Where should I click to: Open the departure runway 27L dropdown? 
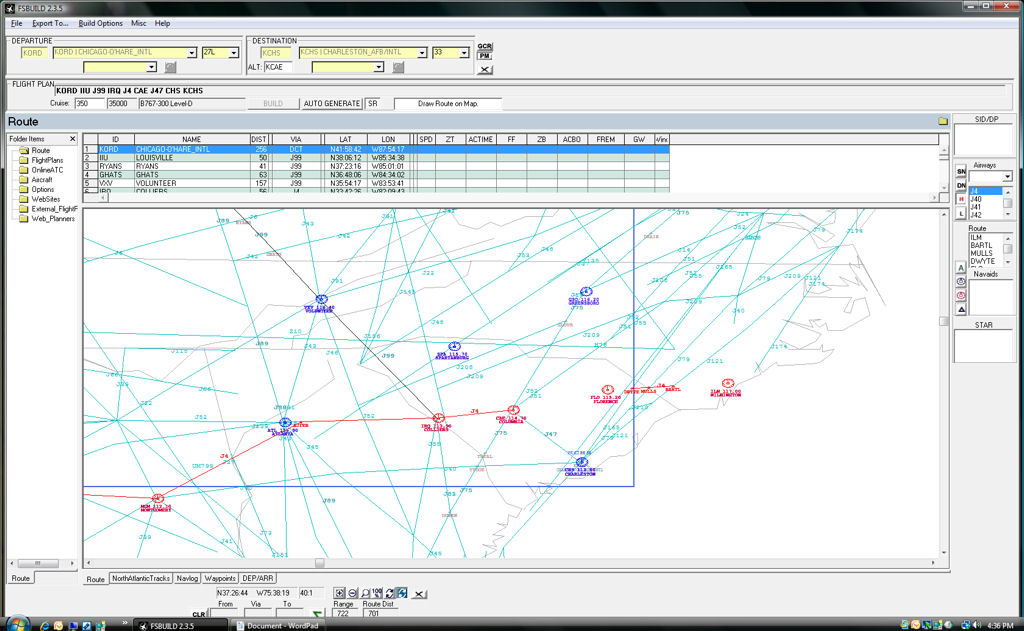point(234,52)
